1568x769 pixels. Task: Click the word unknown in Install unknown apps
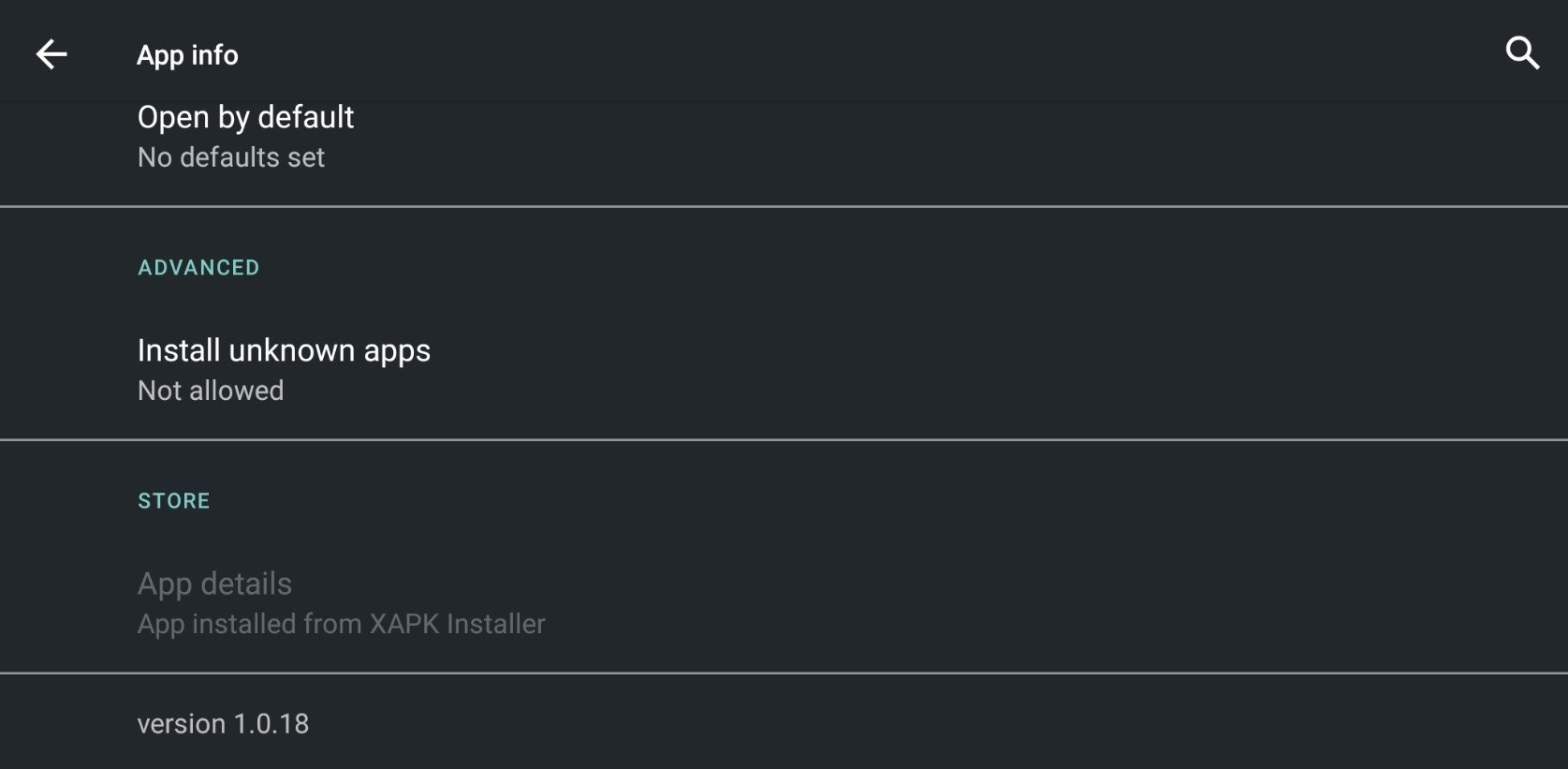[x=292, y=350]
